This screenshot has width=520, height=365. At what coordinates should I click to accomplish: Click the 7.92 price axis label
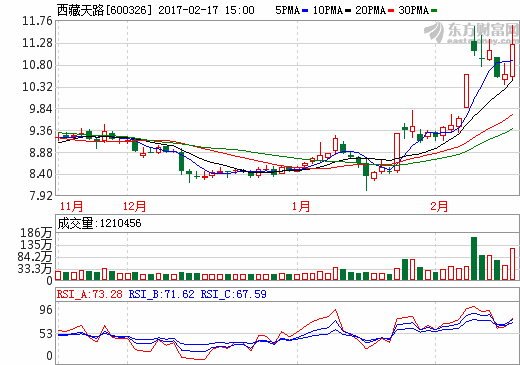click(41, 196)
